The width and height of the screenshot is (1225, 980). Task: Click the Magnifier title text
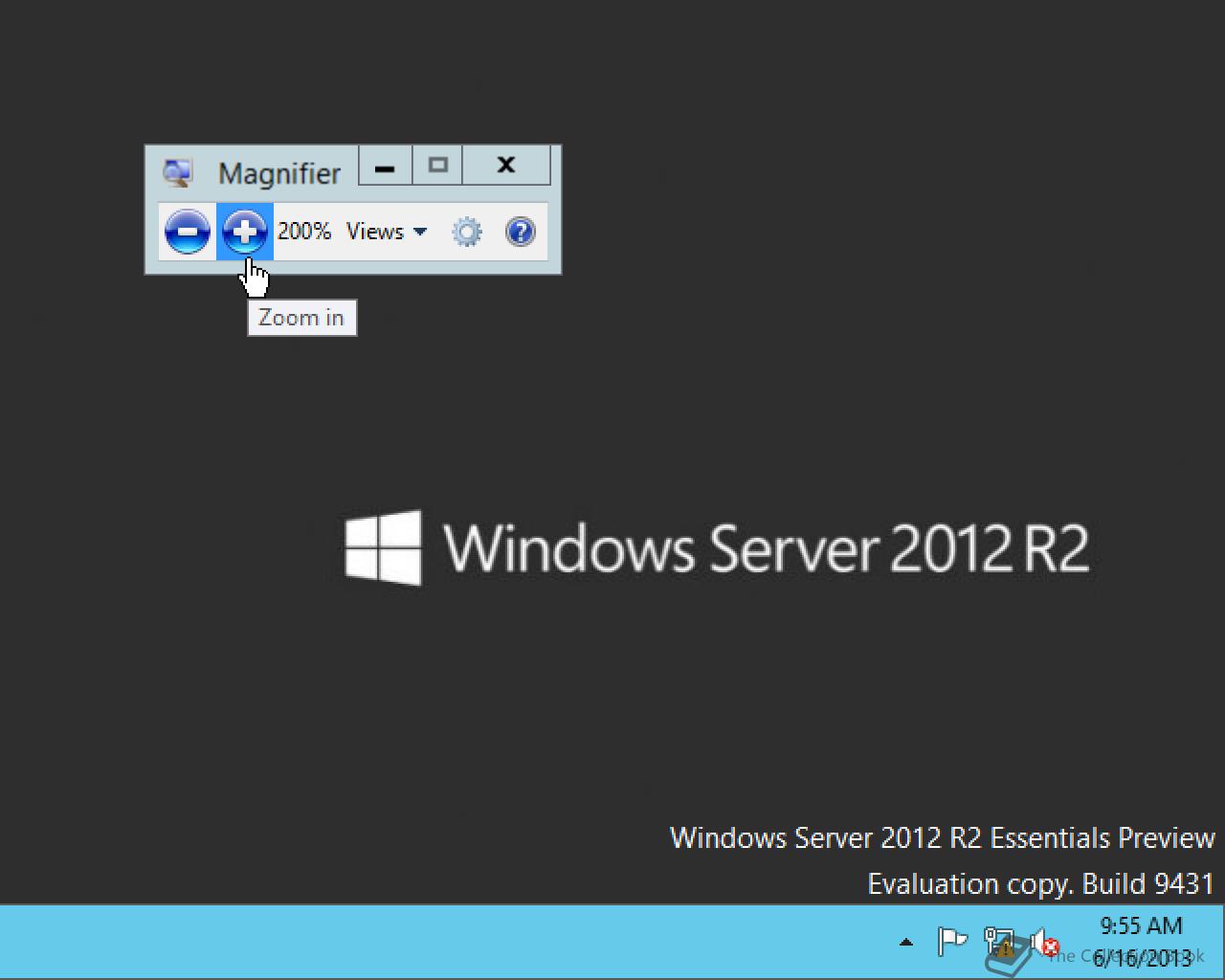tap(279, 173)
